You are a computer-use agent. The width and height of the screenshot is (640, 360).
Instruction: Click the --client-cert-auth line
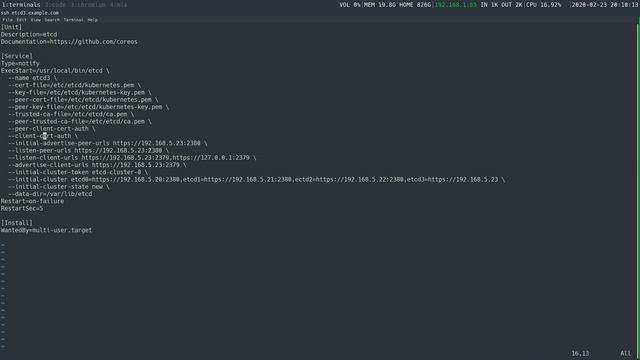click(43, 136)
